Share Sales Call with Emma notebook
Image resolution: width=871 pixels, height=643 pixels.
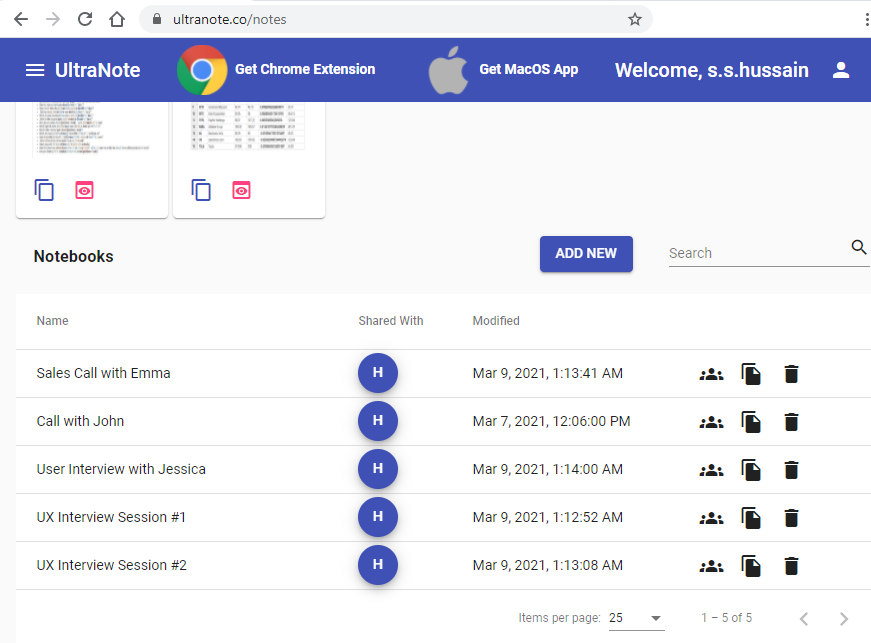coord(711,374)
